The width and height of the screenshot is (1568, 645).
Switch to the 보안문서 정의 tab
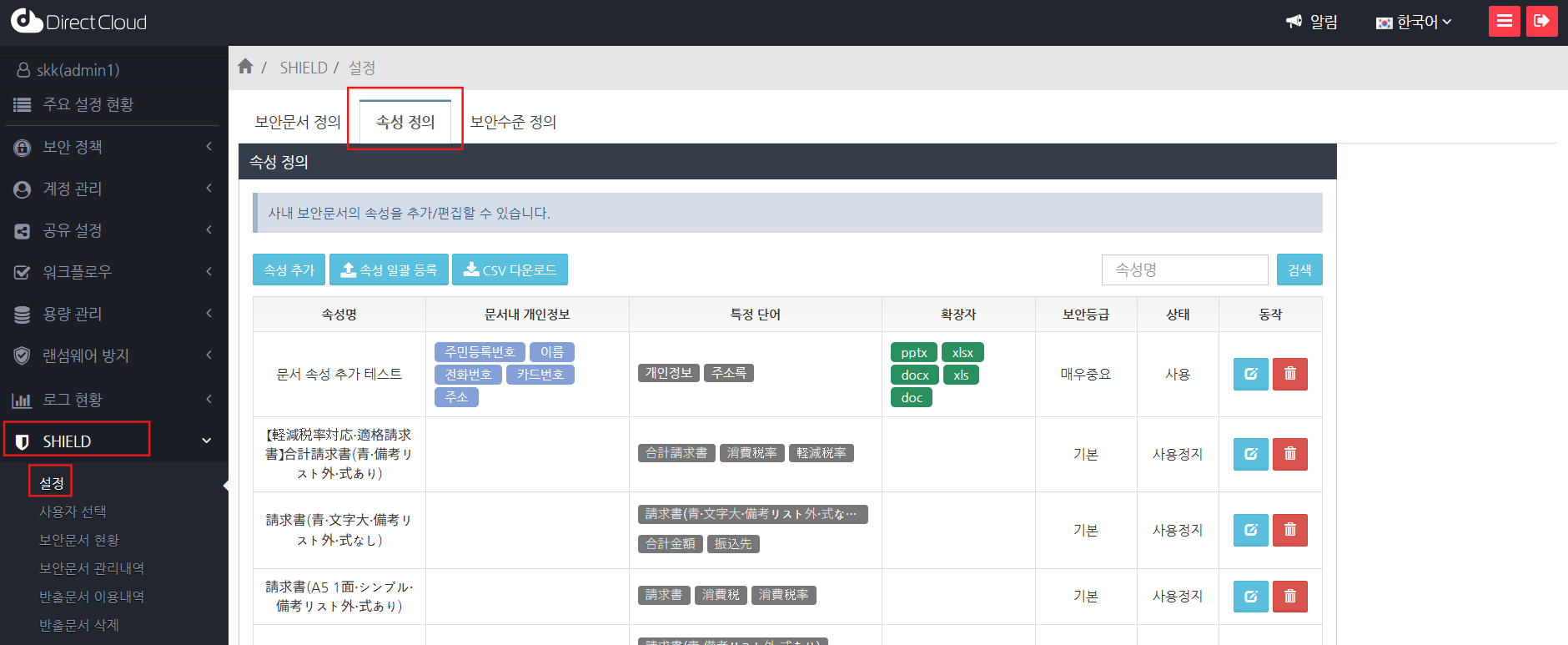pyautogui.click(x=298, y=122)
